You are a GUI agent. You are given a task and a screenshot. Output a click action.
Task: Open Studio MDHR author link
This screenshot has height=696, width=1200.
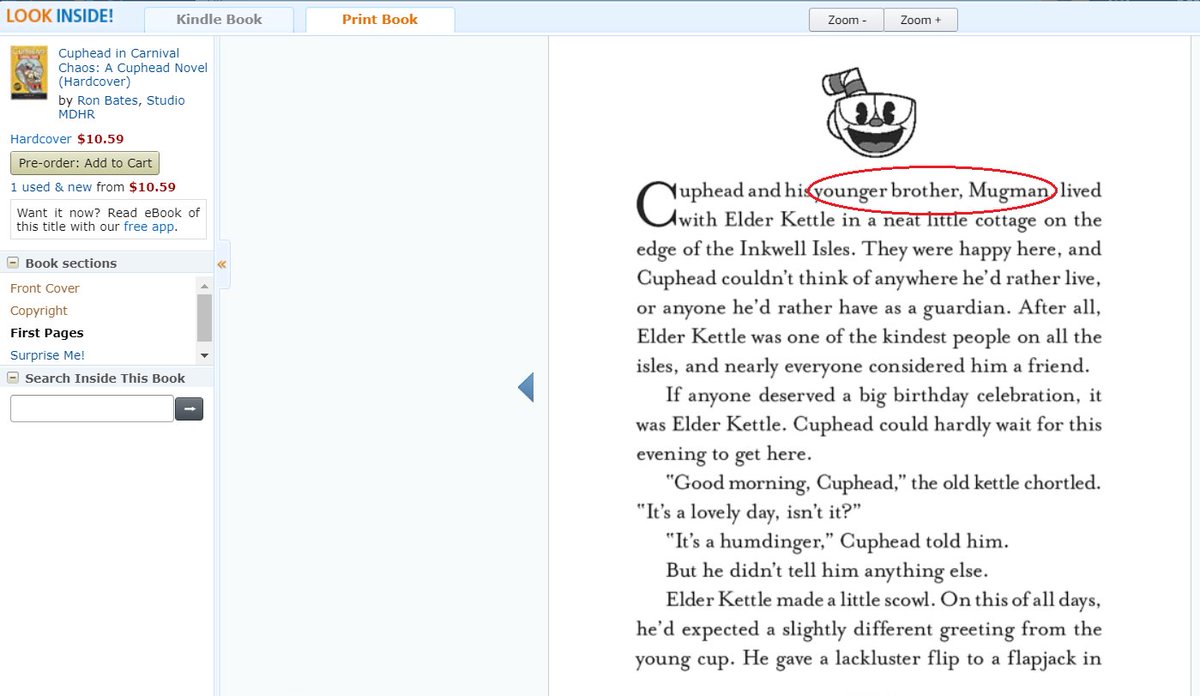coord(121,107)
